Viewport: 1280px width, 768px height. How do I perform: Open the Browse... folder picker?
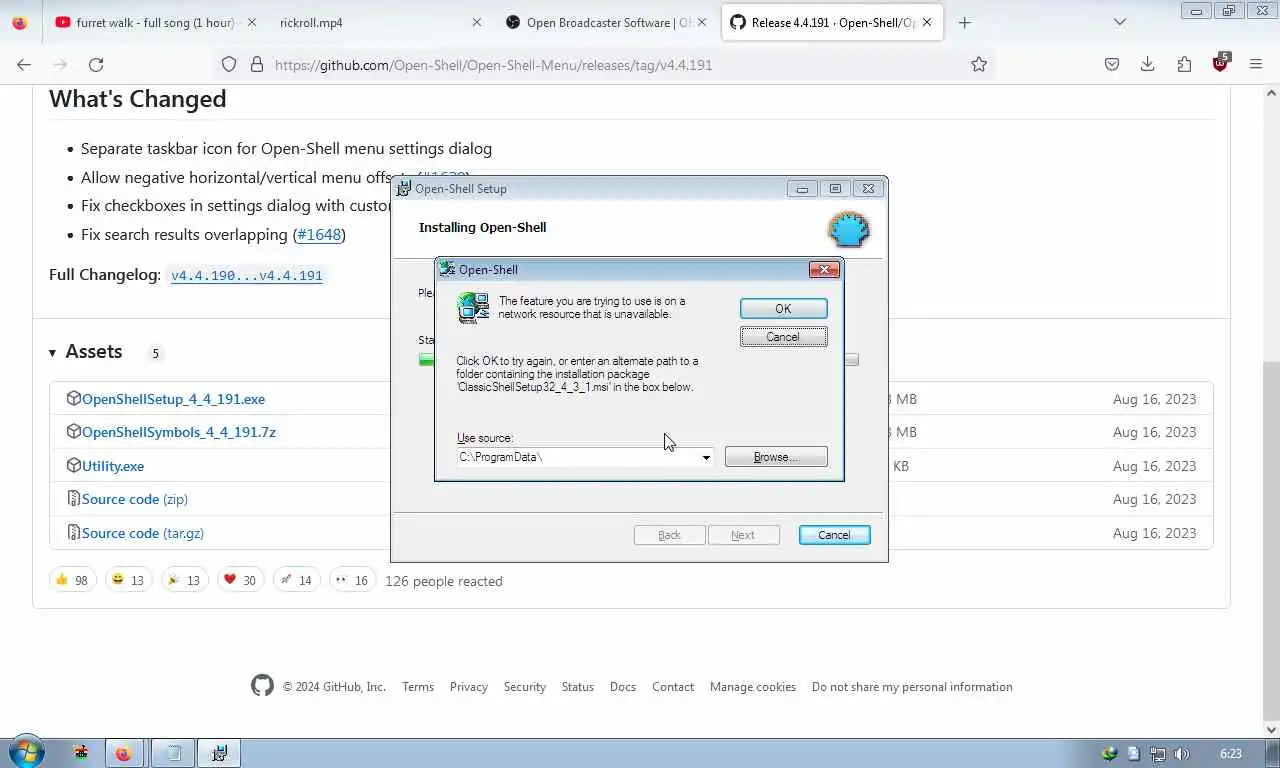point(776,457)
